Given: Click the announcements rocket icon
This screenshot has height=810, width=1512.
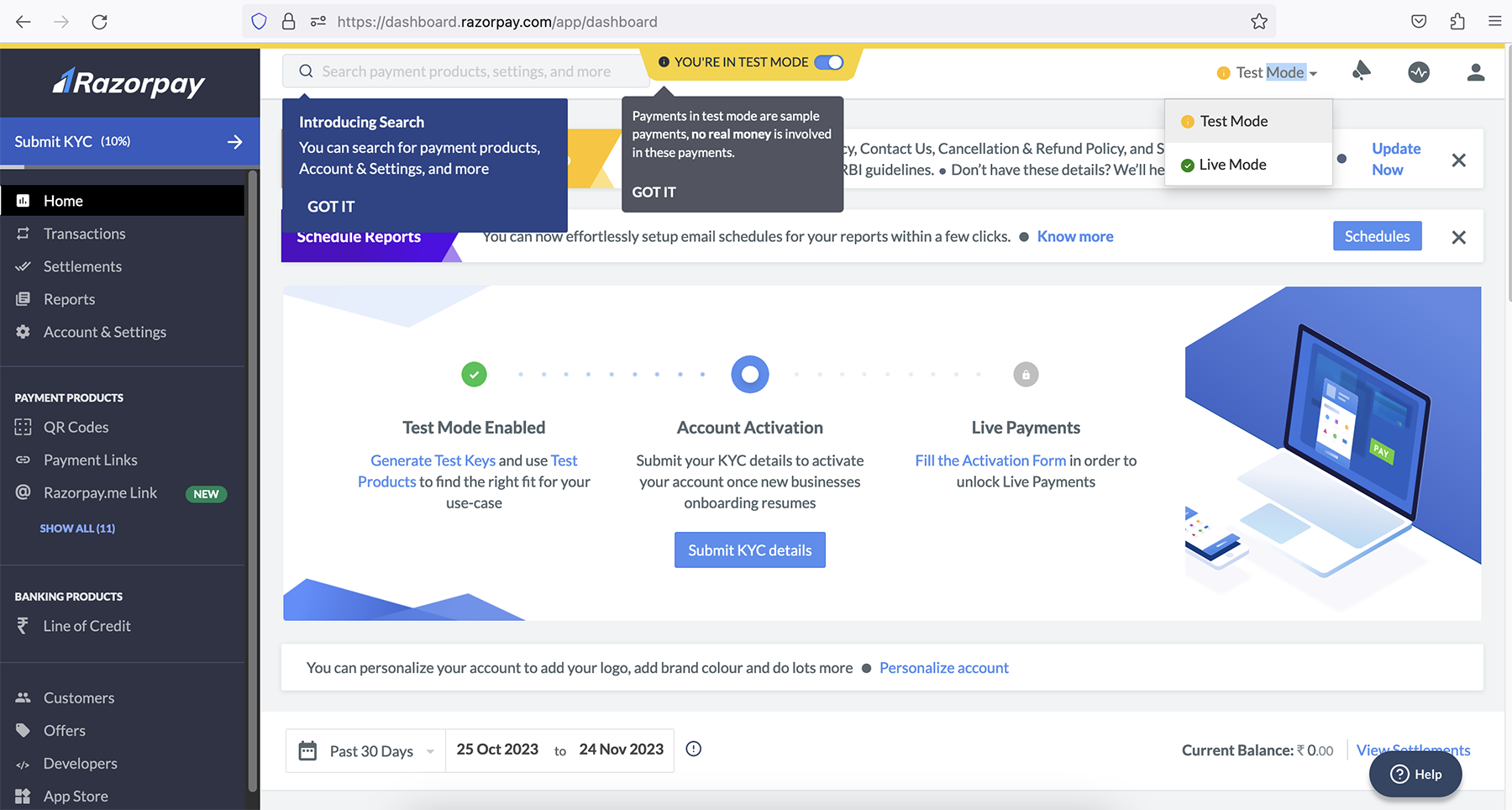Looking at the screenshot, I should (1362, 71).
